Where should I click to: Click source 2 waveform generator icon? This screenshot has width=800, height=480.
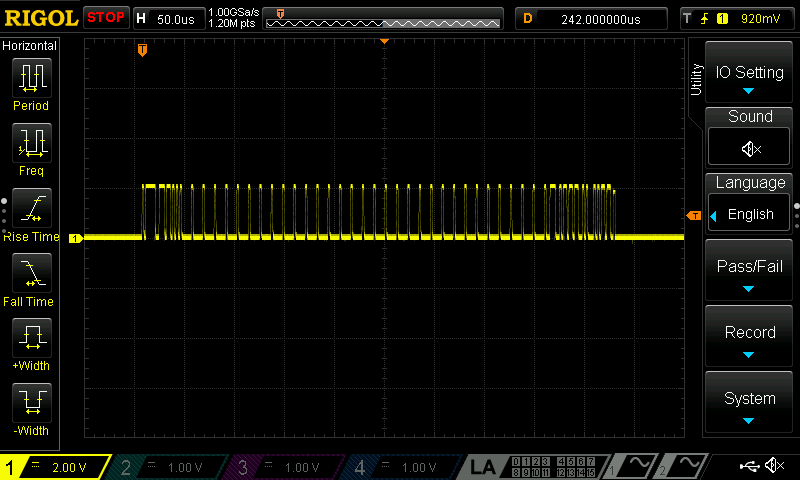click(681, 467)
